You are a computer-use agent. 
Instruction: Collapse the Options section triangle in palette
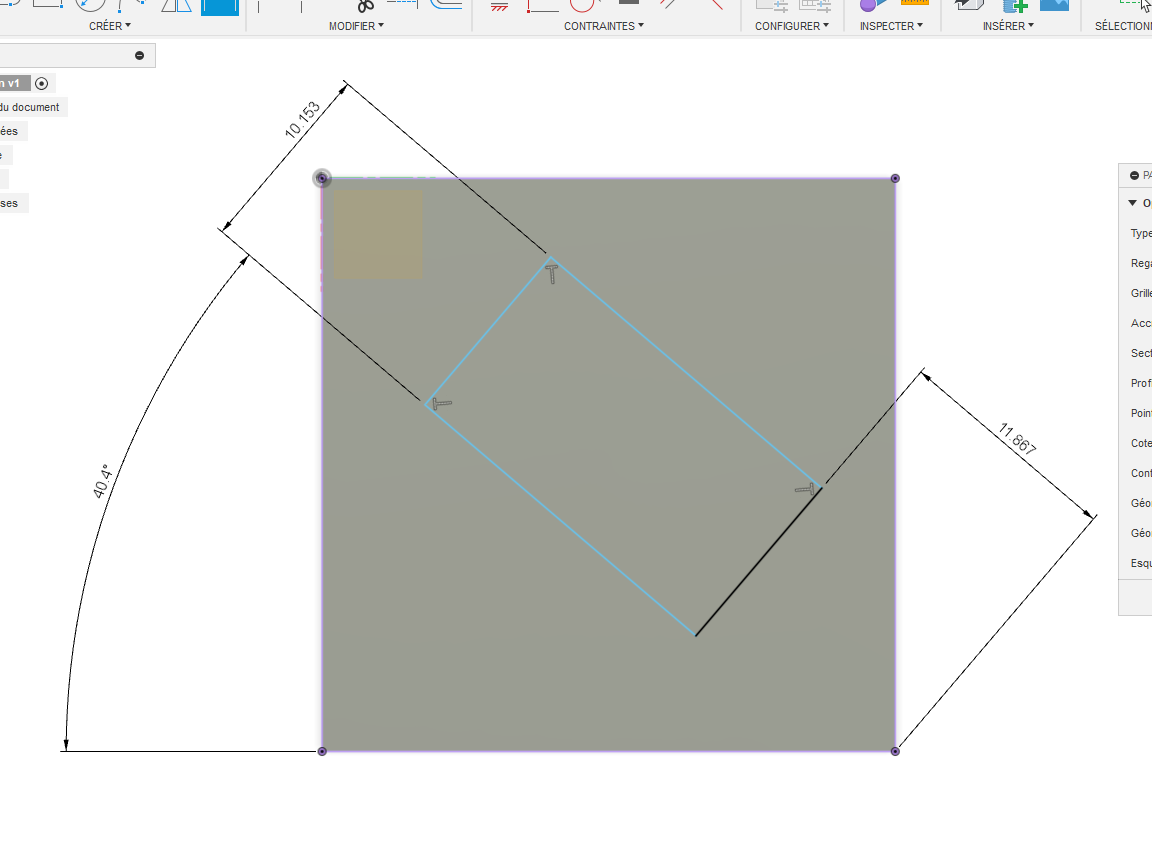(x=1132, y=203)
